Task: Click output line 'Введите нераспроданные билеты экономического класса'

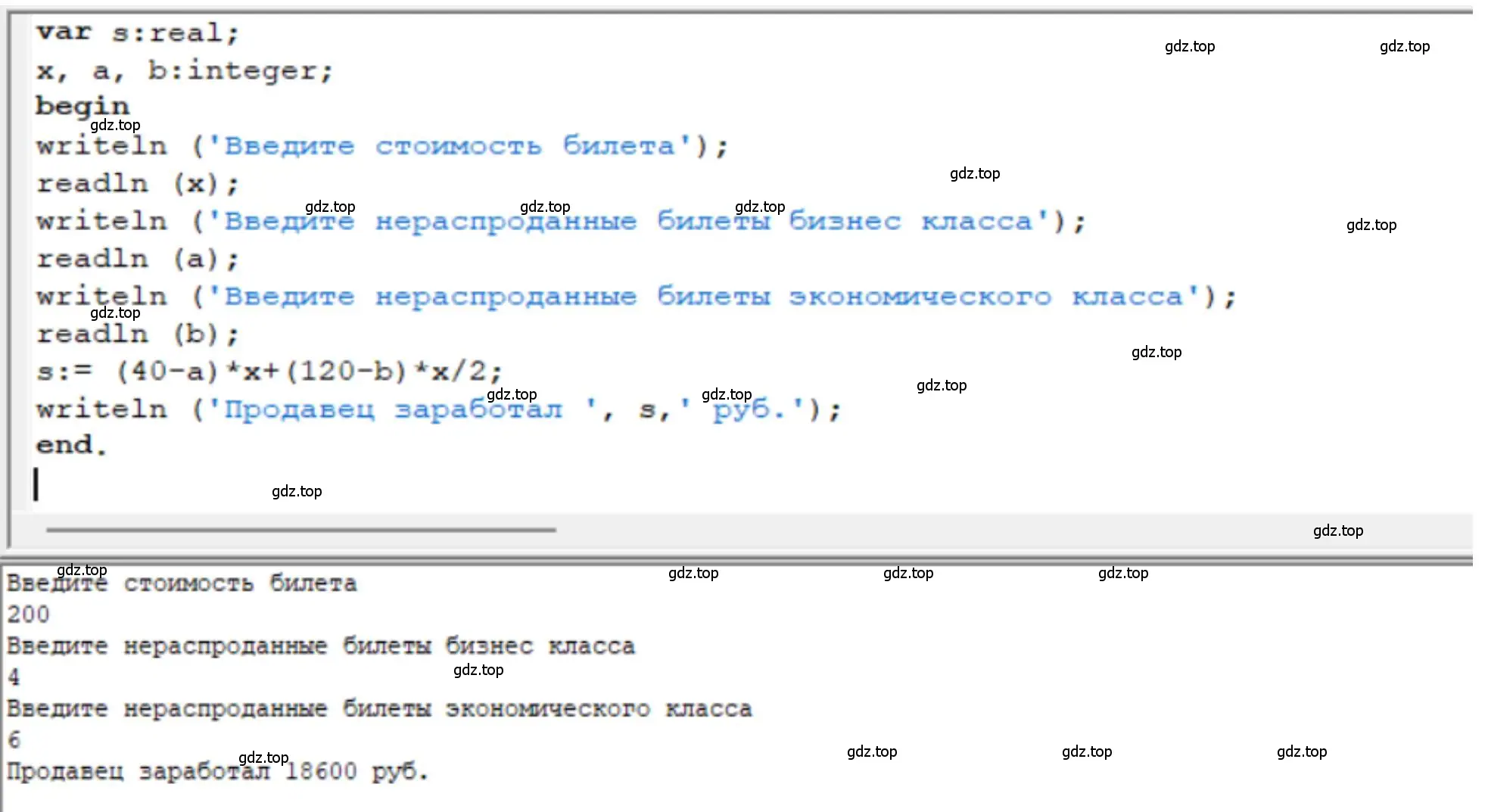Action: click(379, 709)
